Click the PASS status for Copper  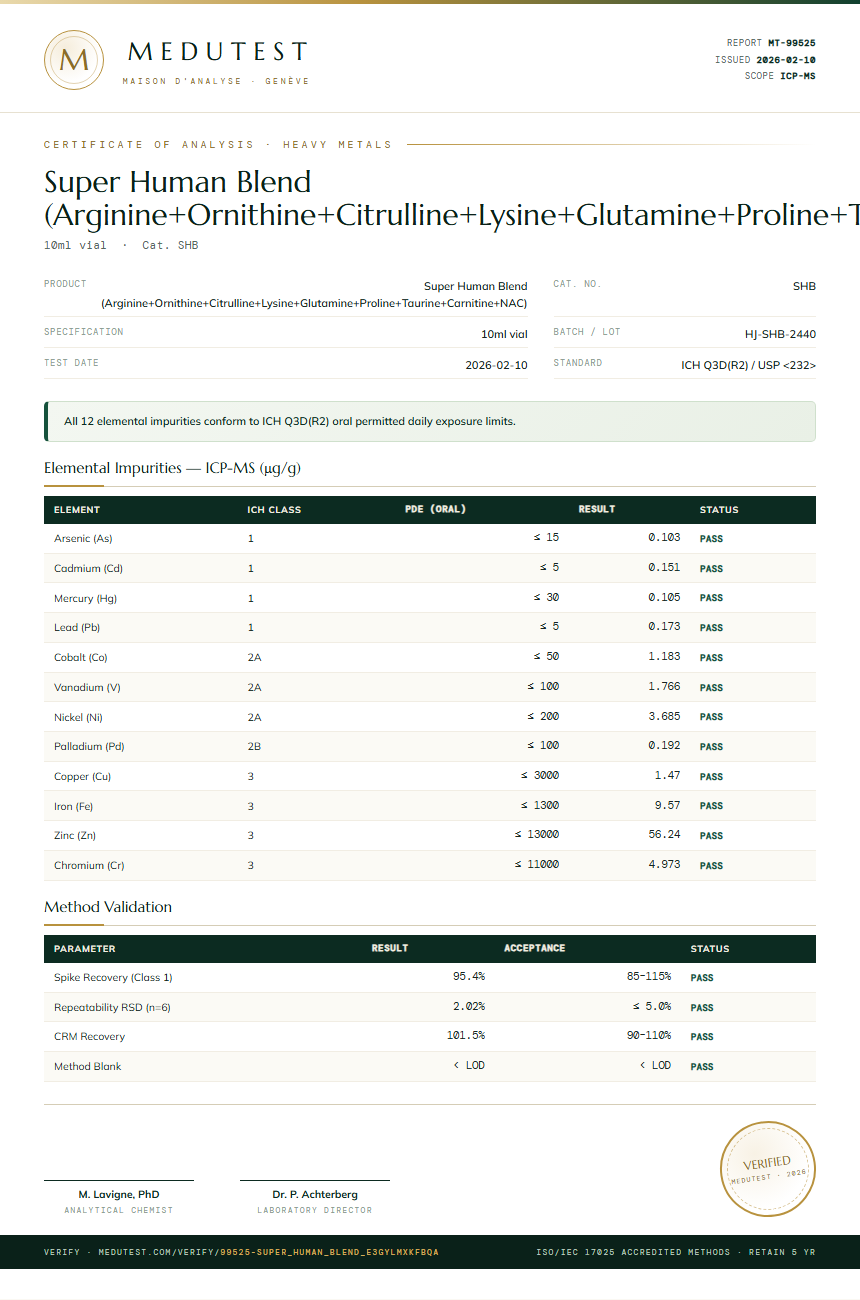pyautogui.click(x=711, y=777)
